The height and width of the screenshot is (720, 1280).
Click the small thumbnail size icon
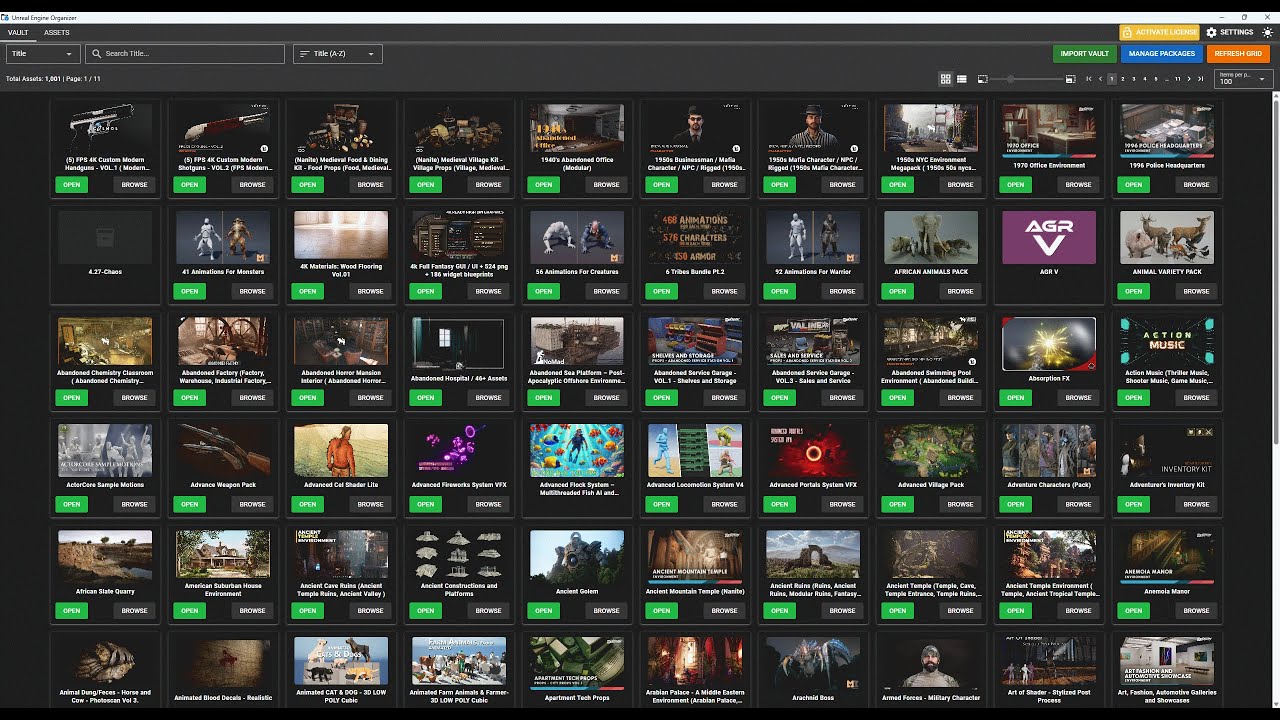point(982,79)
